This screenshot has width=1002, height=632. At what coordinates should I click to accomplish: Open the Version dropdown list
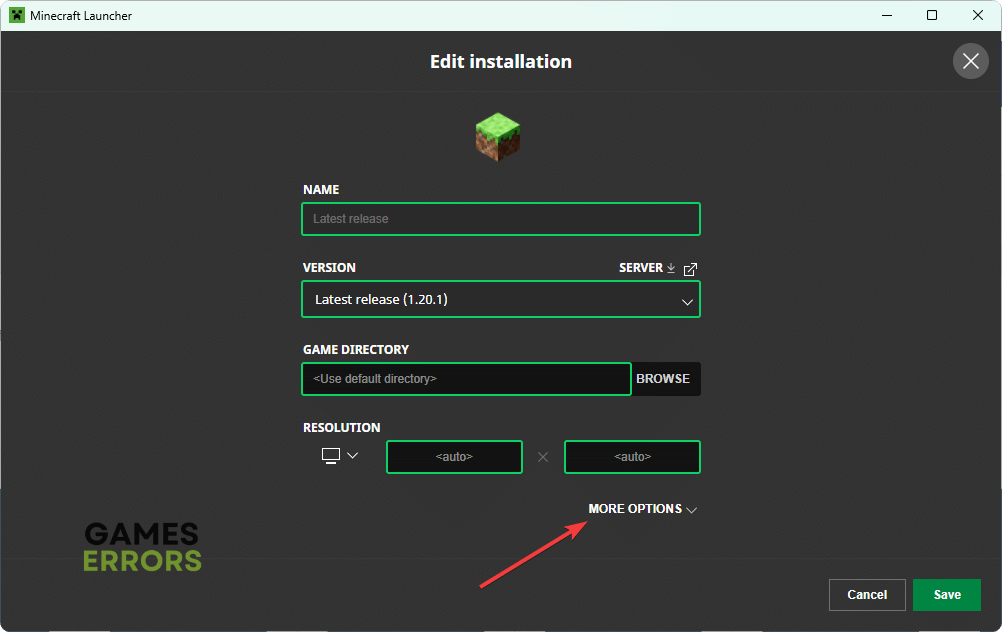[501, 300]
